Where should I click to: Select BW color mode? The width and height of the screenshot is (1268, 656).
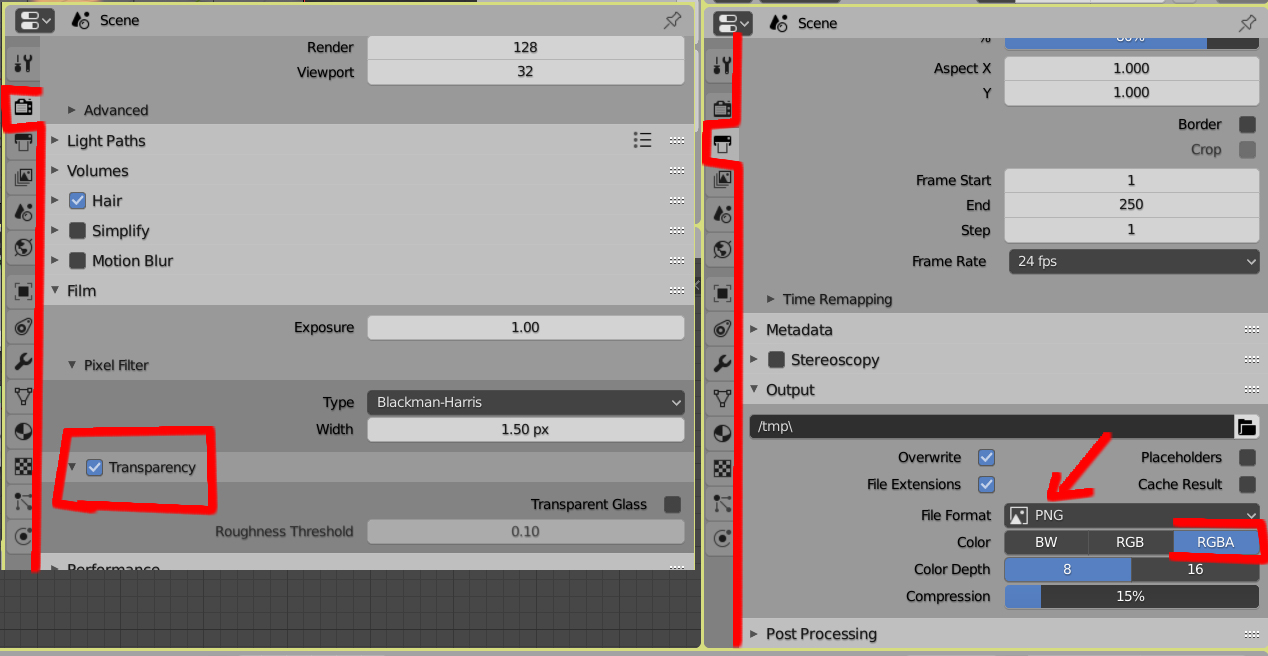(1046, 542)
